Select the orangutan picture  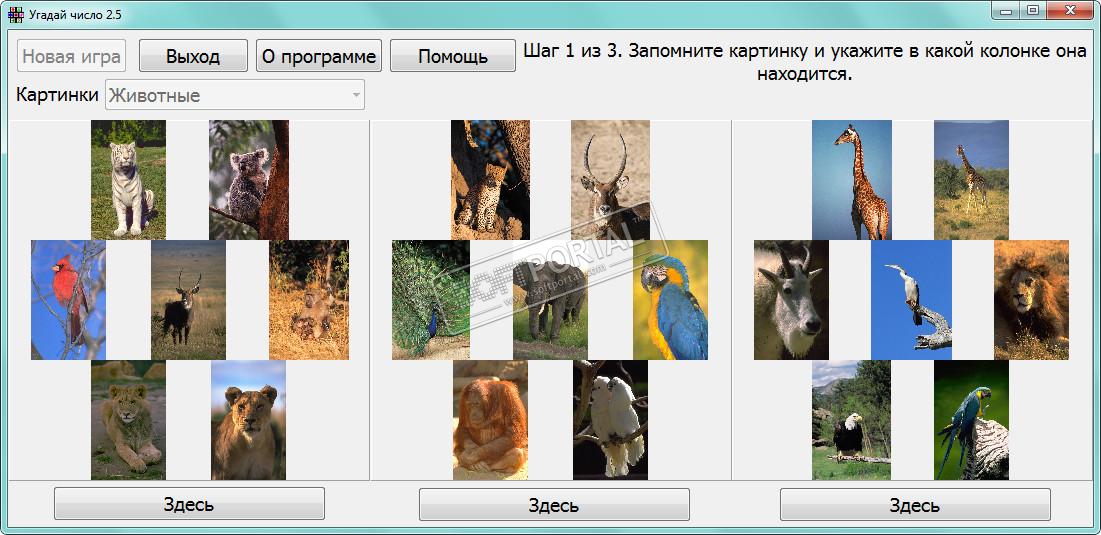(490, 420)
